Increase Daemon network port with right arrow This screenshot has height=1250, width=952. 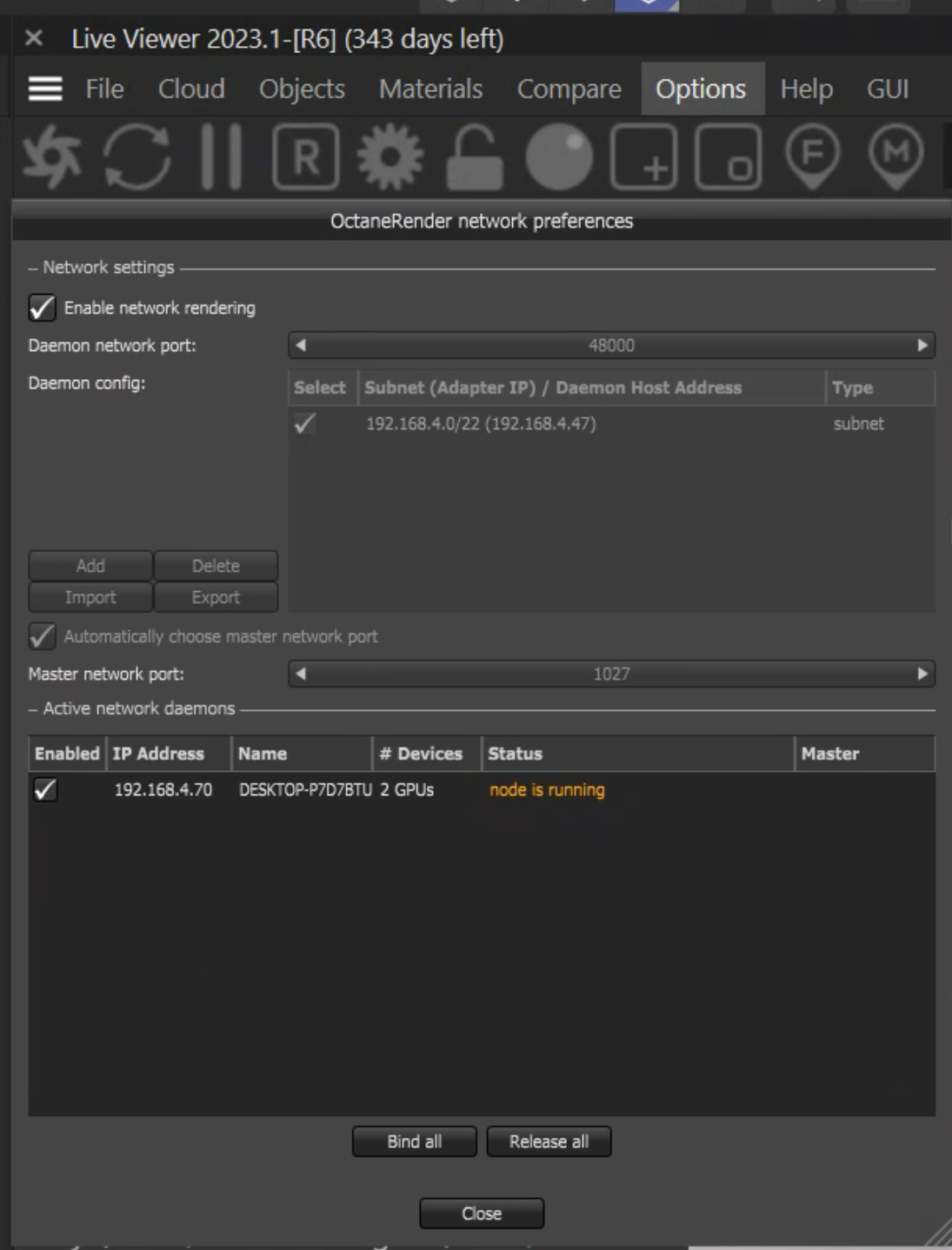pos(922,345)
